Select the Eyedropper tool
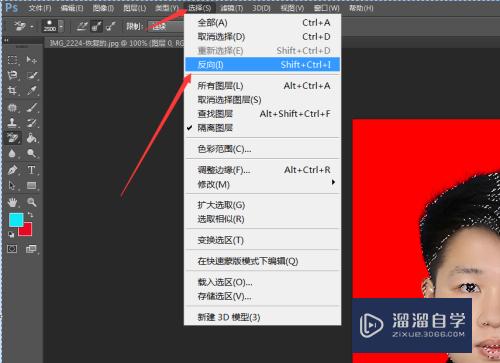Image resolution: width=500 pixels, height=363 pixels. point(32,91)
